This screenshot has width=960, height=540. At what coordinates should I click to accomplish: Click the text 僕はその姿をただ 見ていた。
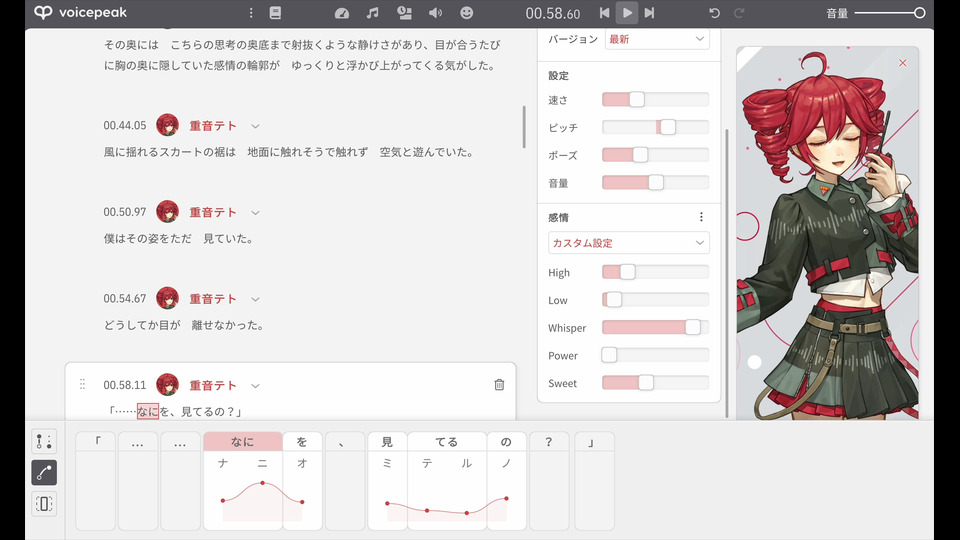(179, 239)
